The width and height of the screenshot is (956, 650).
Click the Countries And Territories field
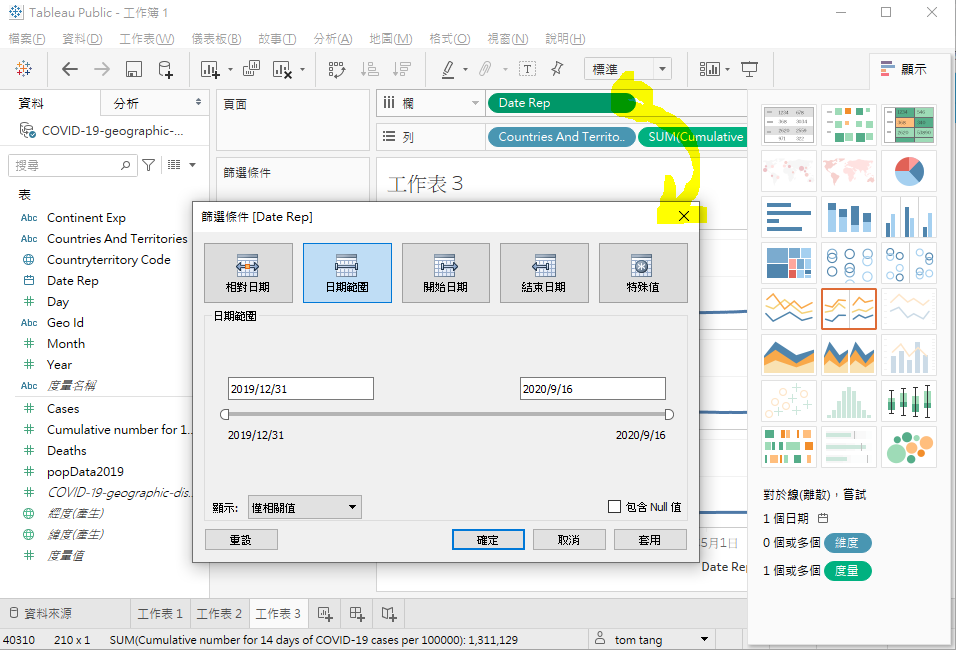pyautogui.click(x=117, y=238)
